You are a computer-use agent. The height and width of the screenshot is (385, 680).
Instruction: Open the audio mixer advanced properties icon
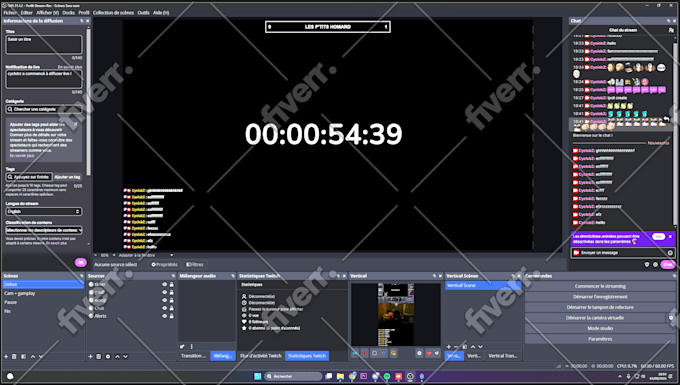click(x=183, y=346)
